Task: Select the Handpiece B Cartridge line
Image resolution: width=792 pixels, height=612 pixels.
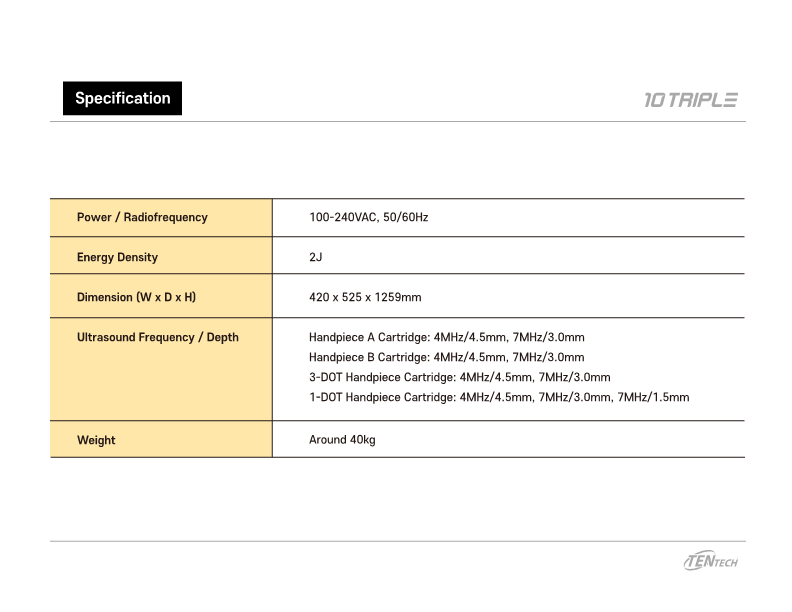Action: 446,357
